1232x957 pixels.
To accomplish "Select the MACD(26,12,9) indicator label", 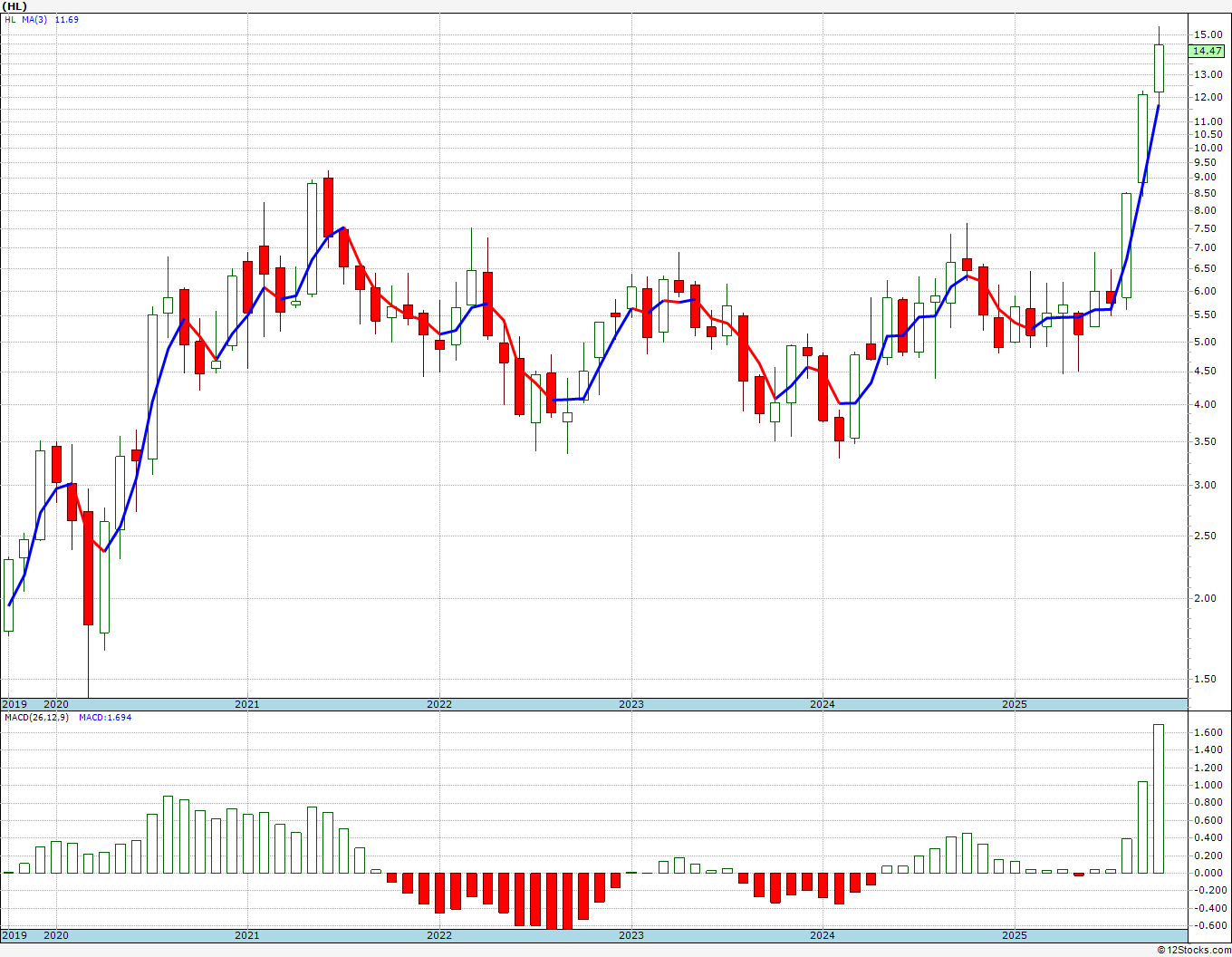I will 36,717.
